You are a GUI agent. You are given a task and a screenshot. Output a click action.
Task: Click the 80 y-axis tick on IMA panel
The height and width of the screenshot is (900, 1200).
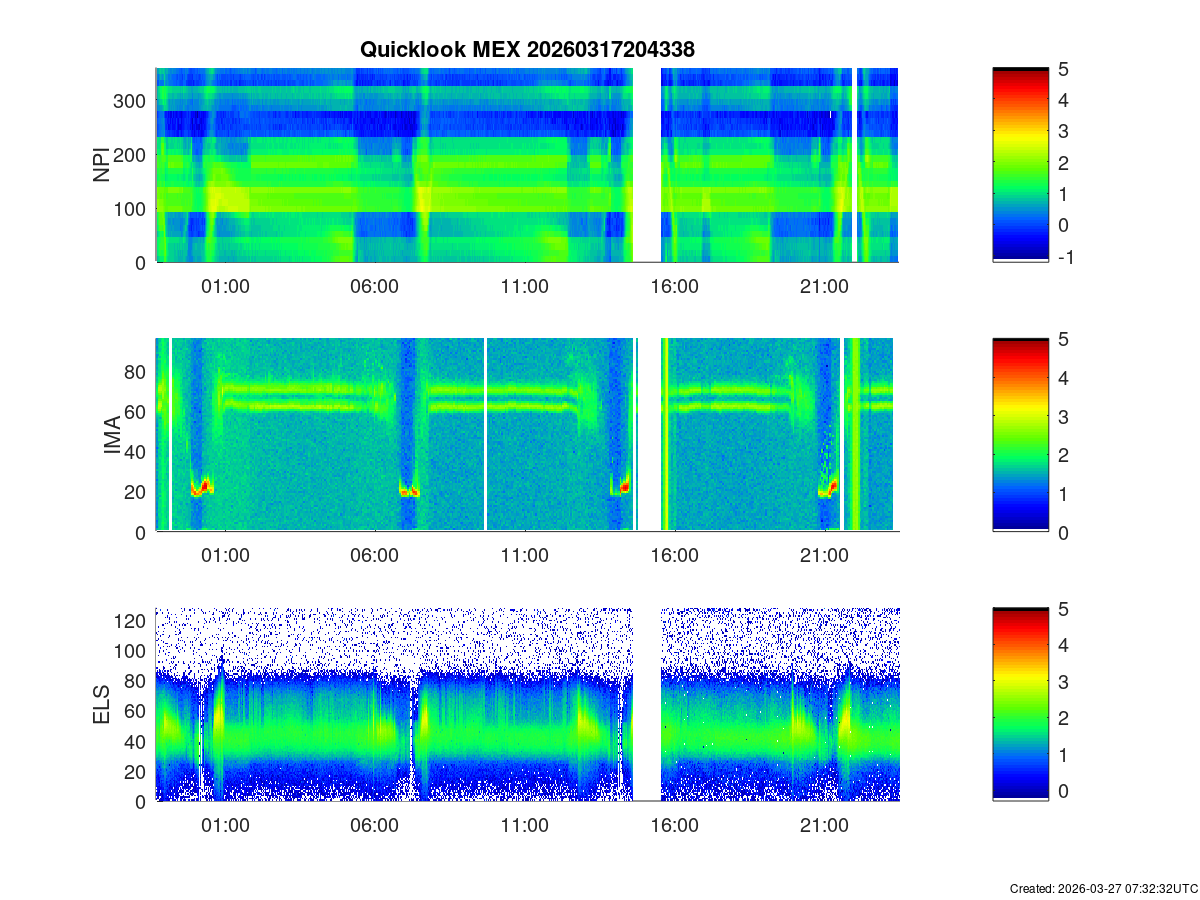(137, 372)
